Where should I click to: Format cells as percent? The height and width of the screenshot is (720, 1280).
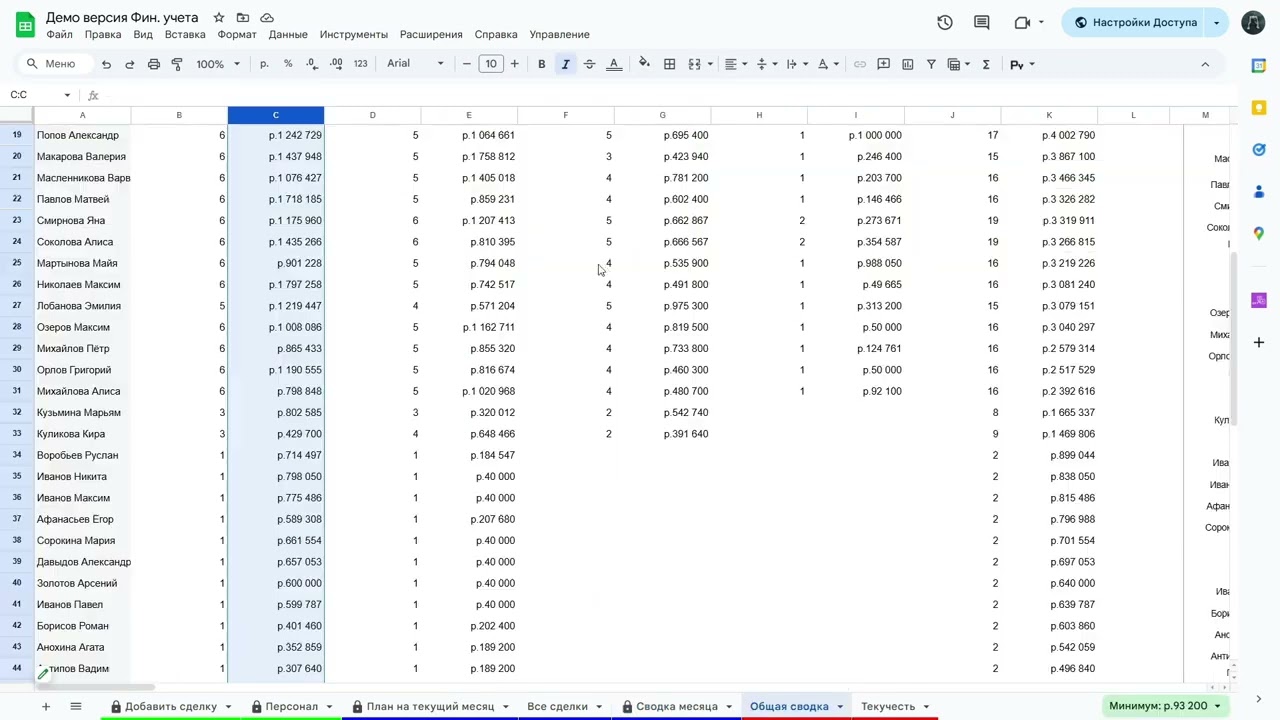point(288,64)
